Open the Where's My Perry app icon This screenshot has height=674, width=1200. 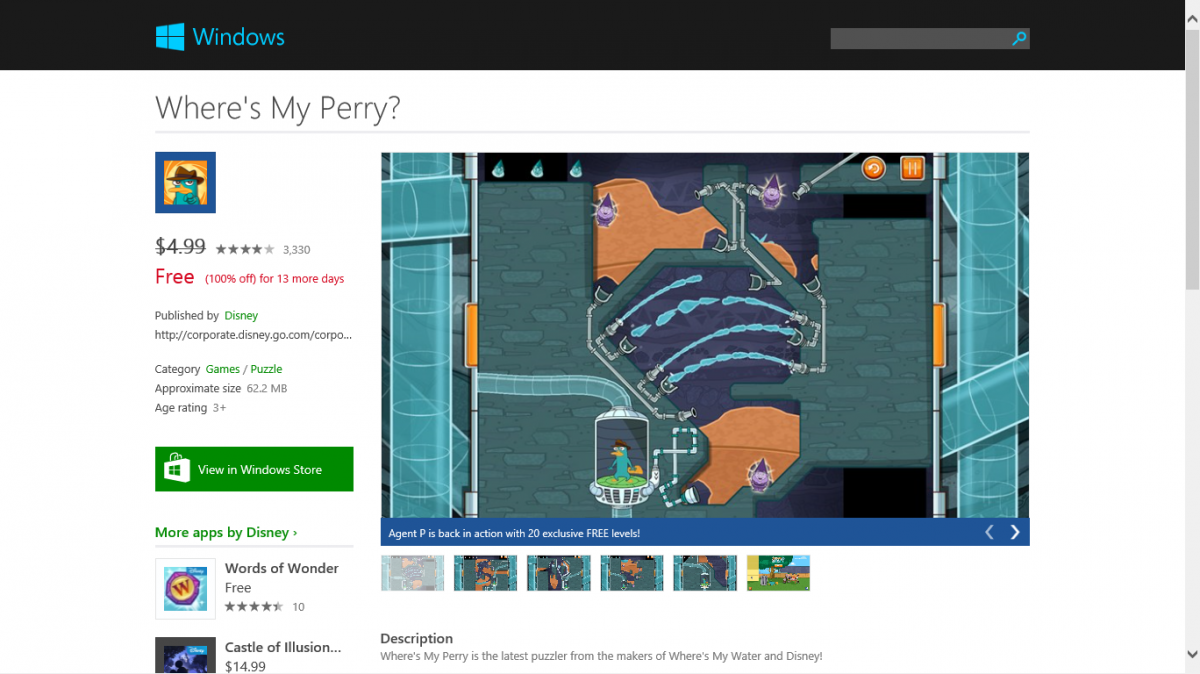(x=185, y=182)
